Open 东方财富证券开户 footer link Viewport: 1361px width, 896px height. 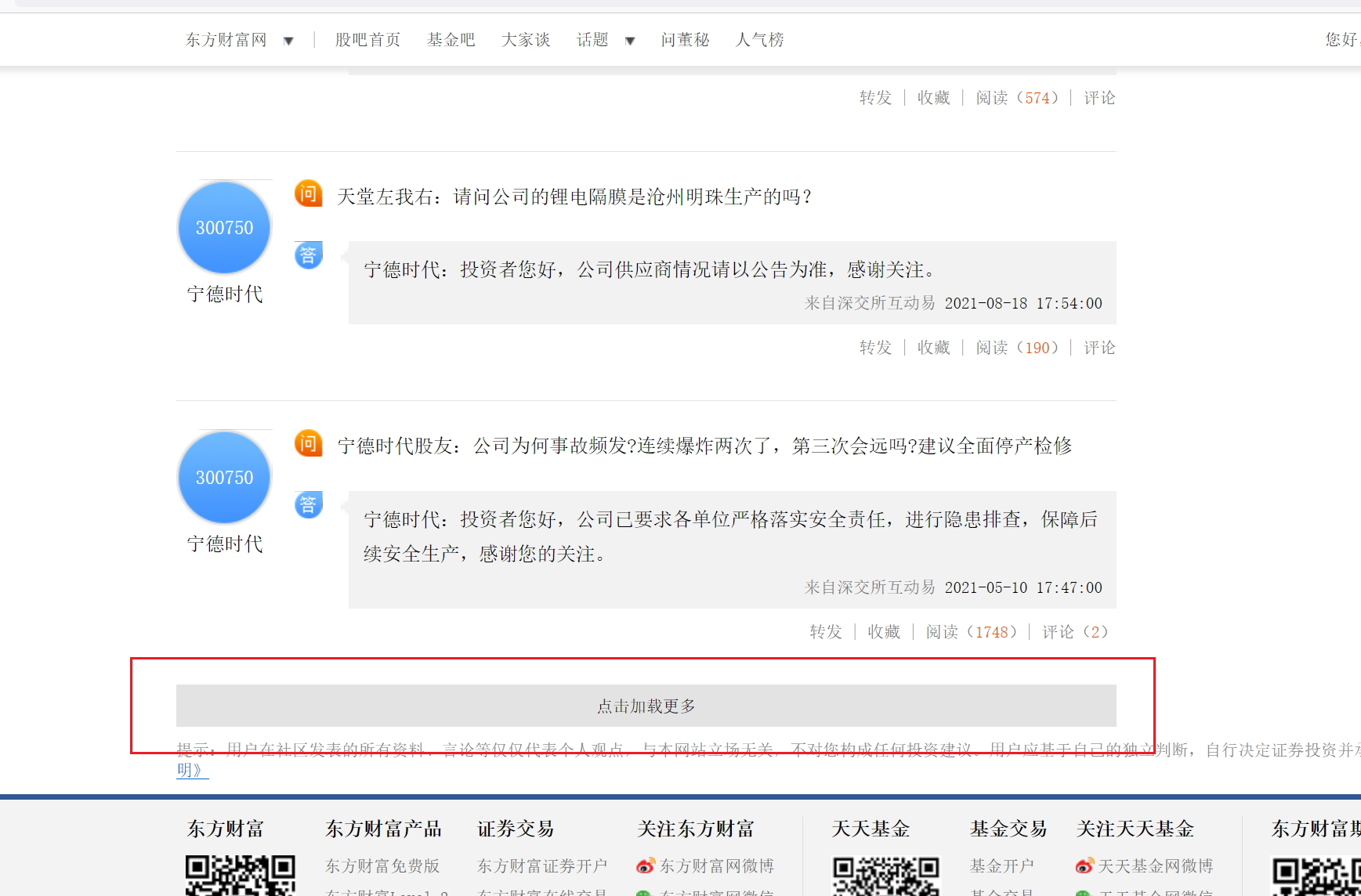click(542, 866)
